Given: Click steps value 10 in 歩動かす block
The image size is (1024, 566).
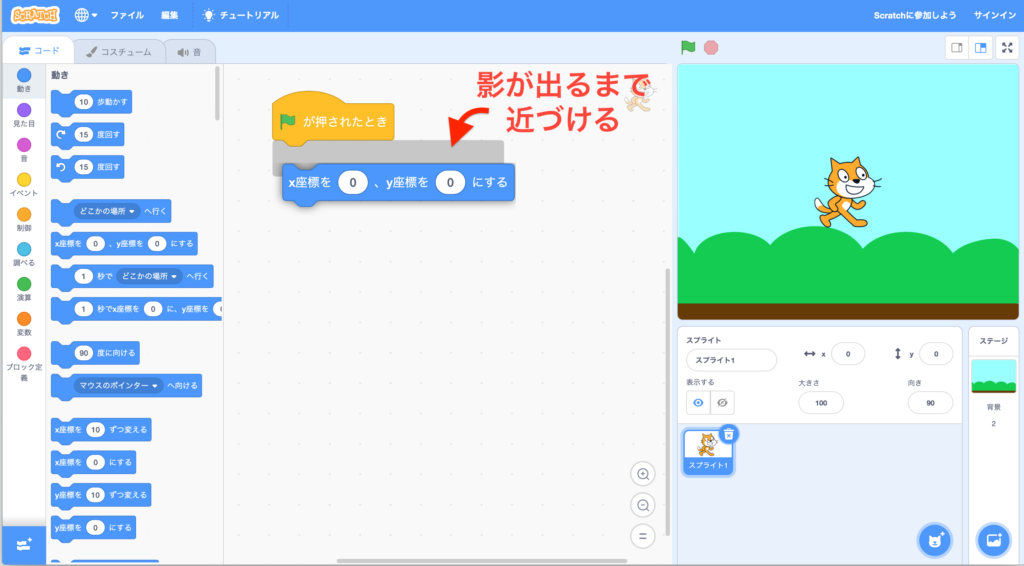Looking at the screenshot, I should pyautogui.click(x=84, y=102).
